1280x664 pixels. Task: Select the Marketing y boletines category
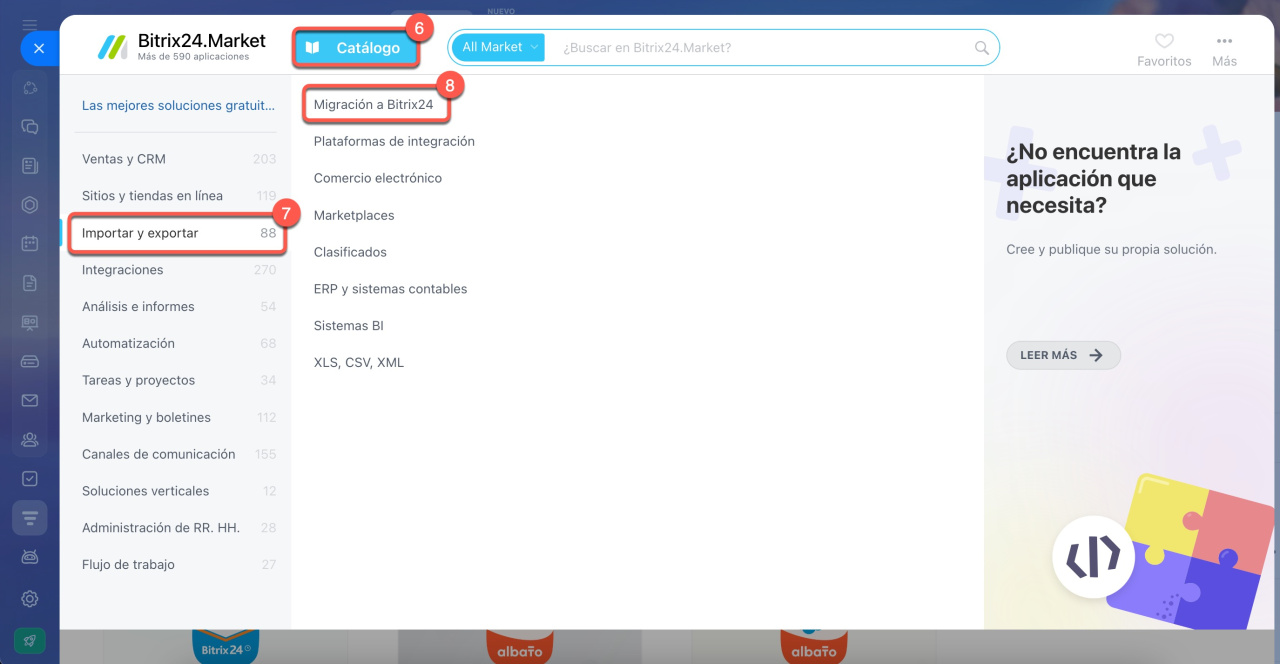(x=178, y=417)
